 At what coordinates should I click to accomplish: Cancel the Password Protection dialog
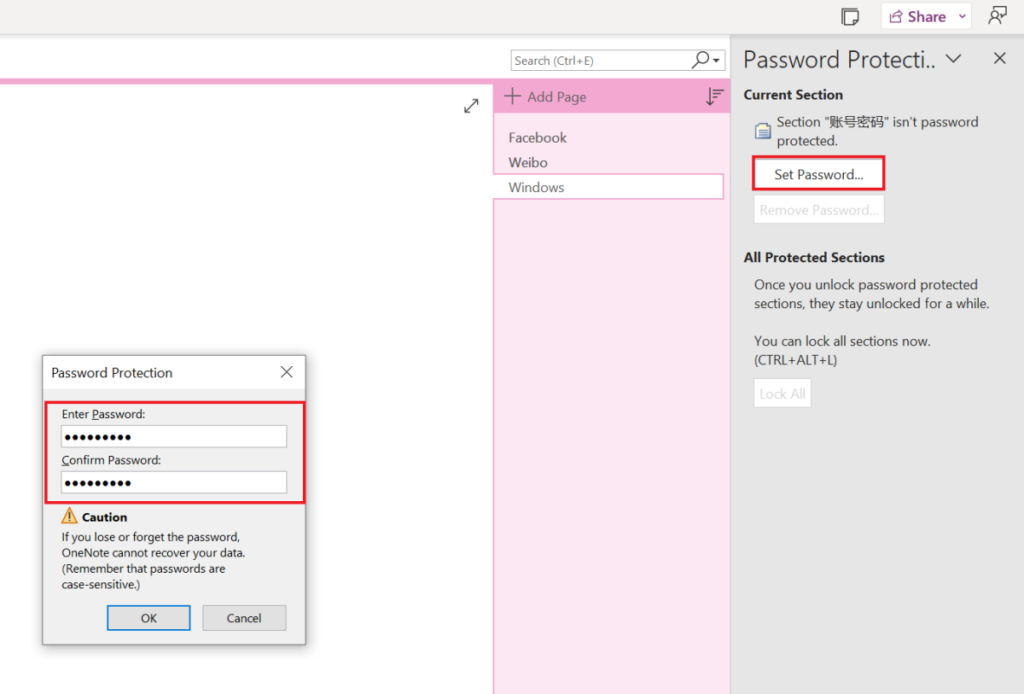point(244,618)
